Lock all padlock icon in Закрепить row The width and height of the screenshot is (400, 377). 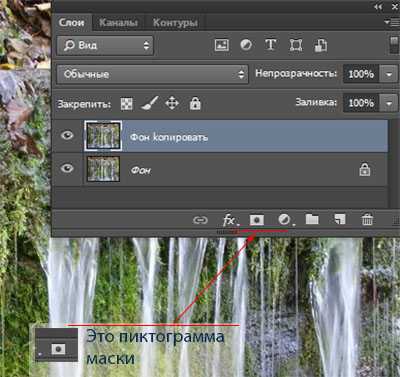[x=195, y=104]
